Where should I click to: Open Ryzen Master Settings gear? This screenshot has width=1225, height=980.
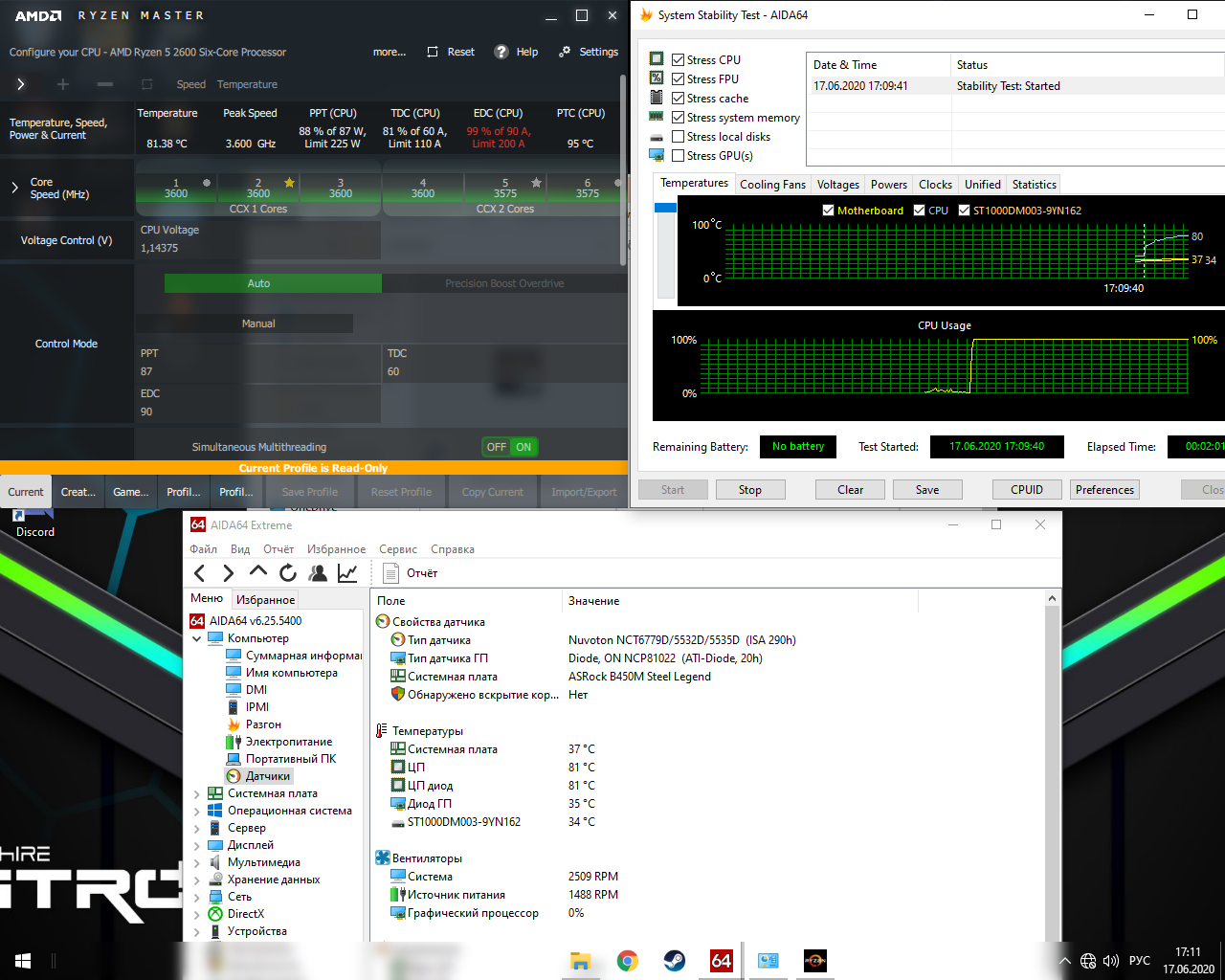565,52
